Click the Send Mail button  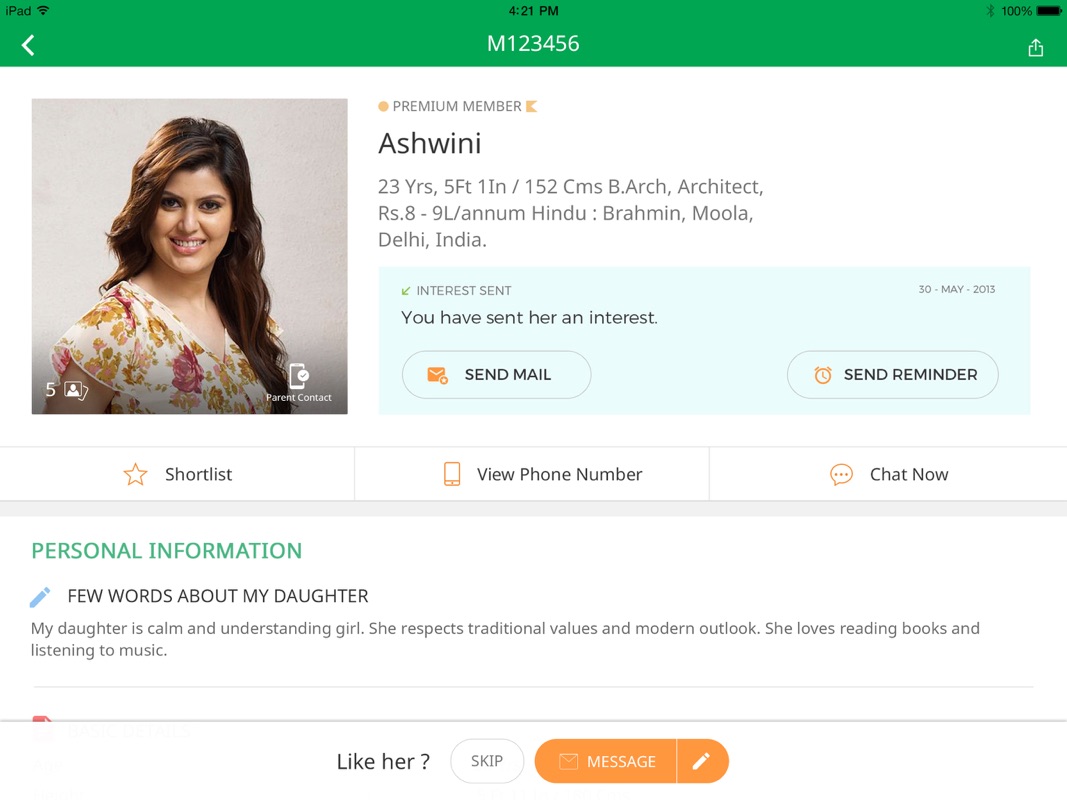[x=496, y=374]
